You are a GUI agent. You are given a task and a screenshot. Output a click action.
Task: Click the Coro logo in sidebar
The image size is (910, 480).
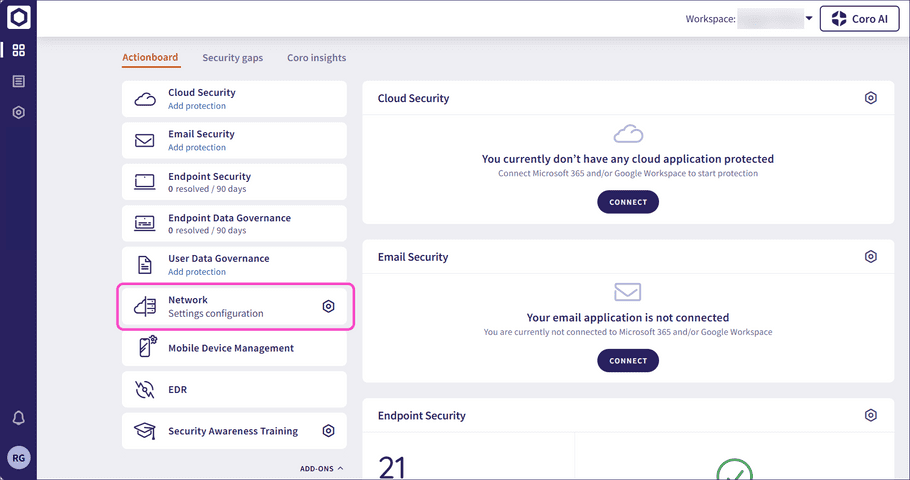[19, 17]
